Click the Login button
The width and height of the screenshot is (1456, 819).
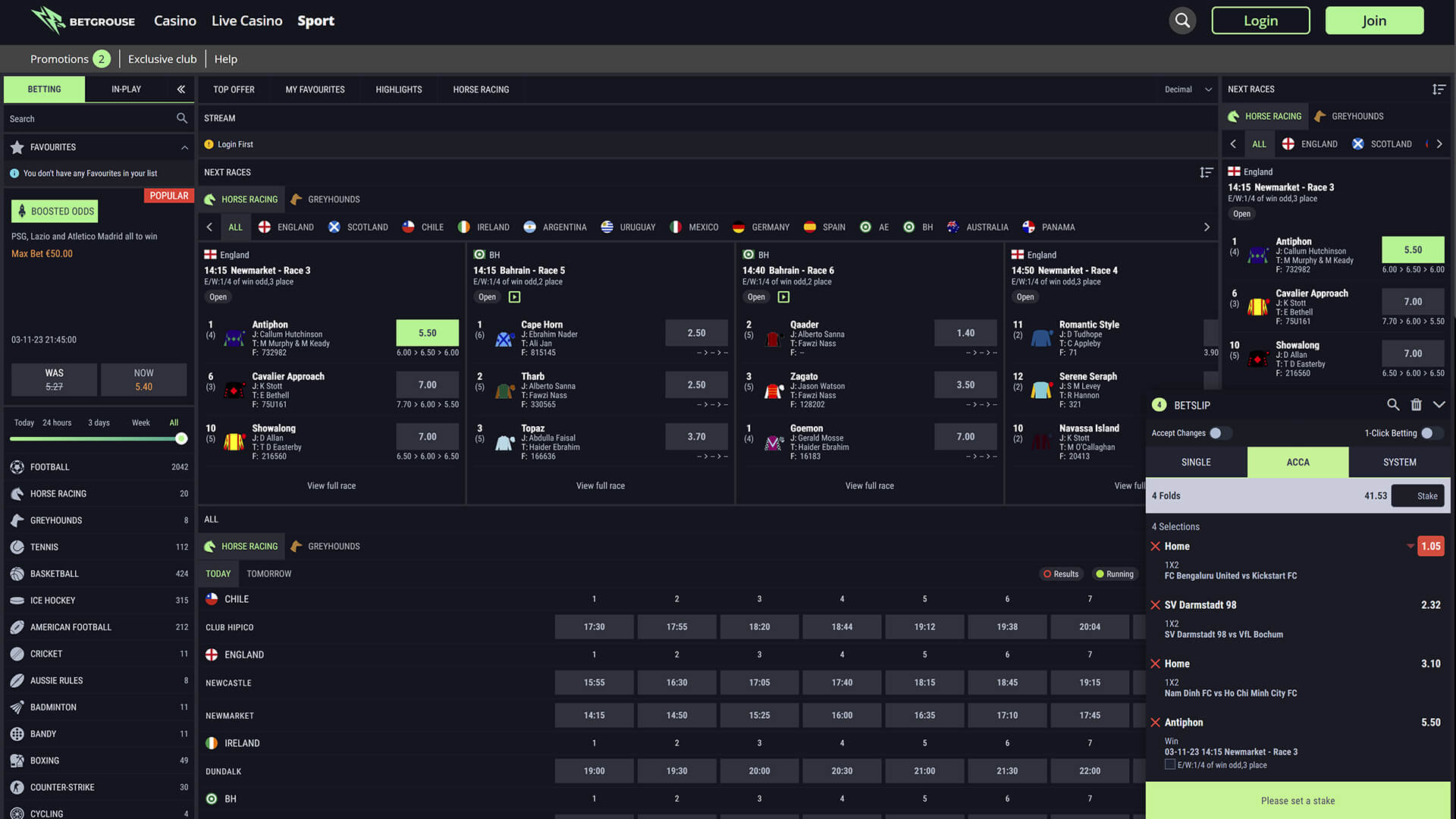[x=1260, y=20]
